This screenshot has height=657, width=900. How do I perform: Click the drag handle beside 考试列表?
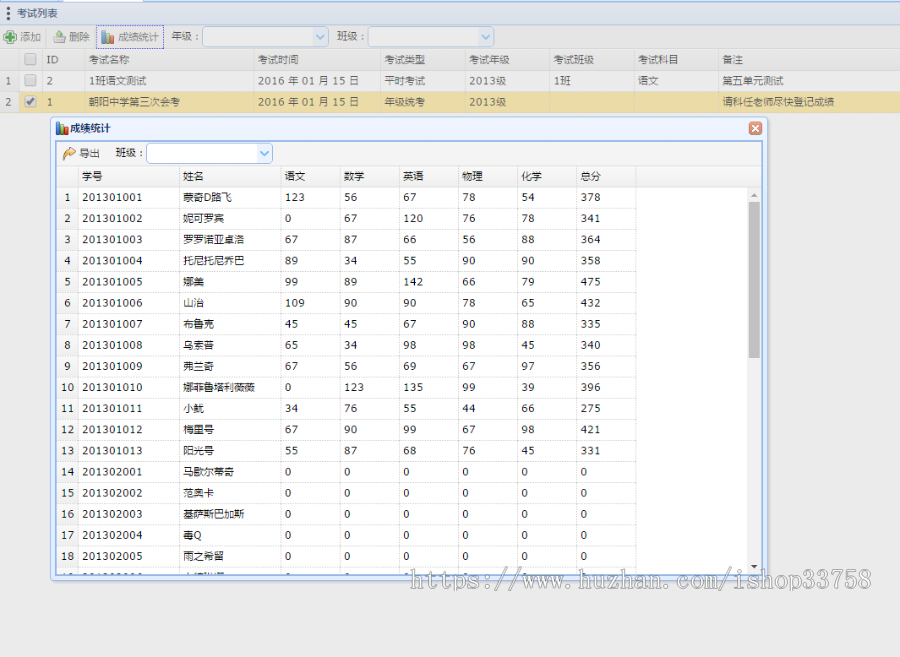(8, 12)
